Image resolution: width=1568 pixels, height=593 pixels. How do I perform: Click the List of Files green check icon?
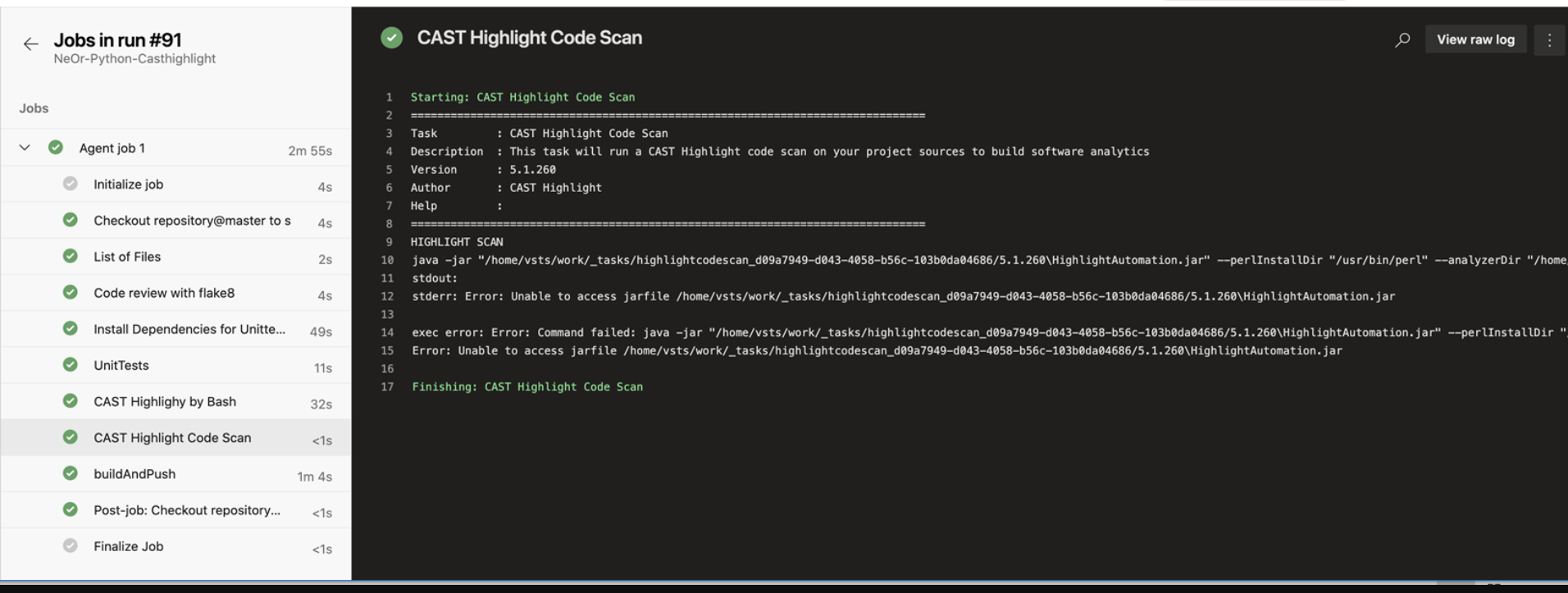coord(71,256)
